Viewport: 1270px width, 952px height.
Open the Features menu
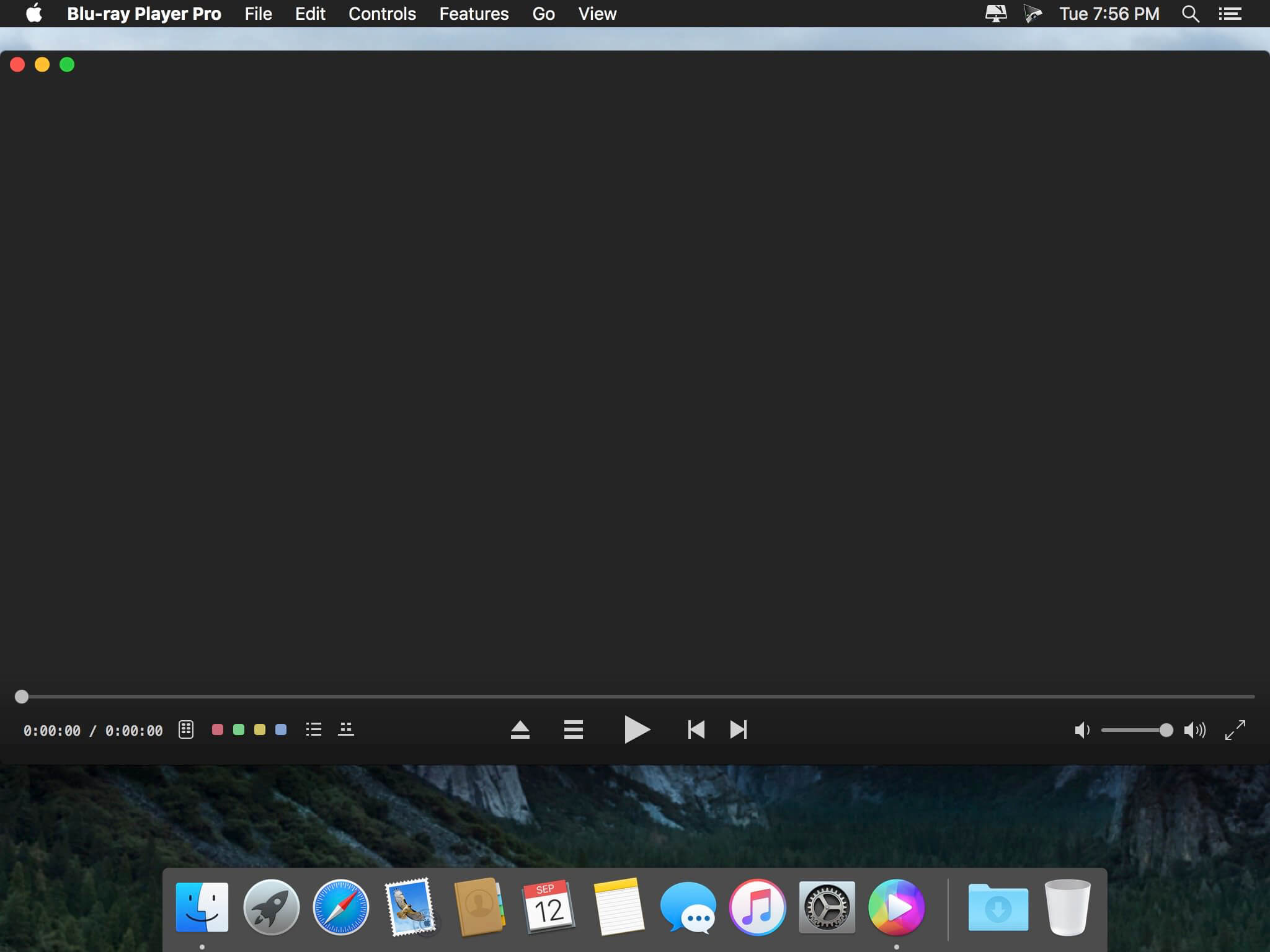pyautogui.click(x=474, y=14)
